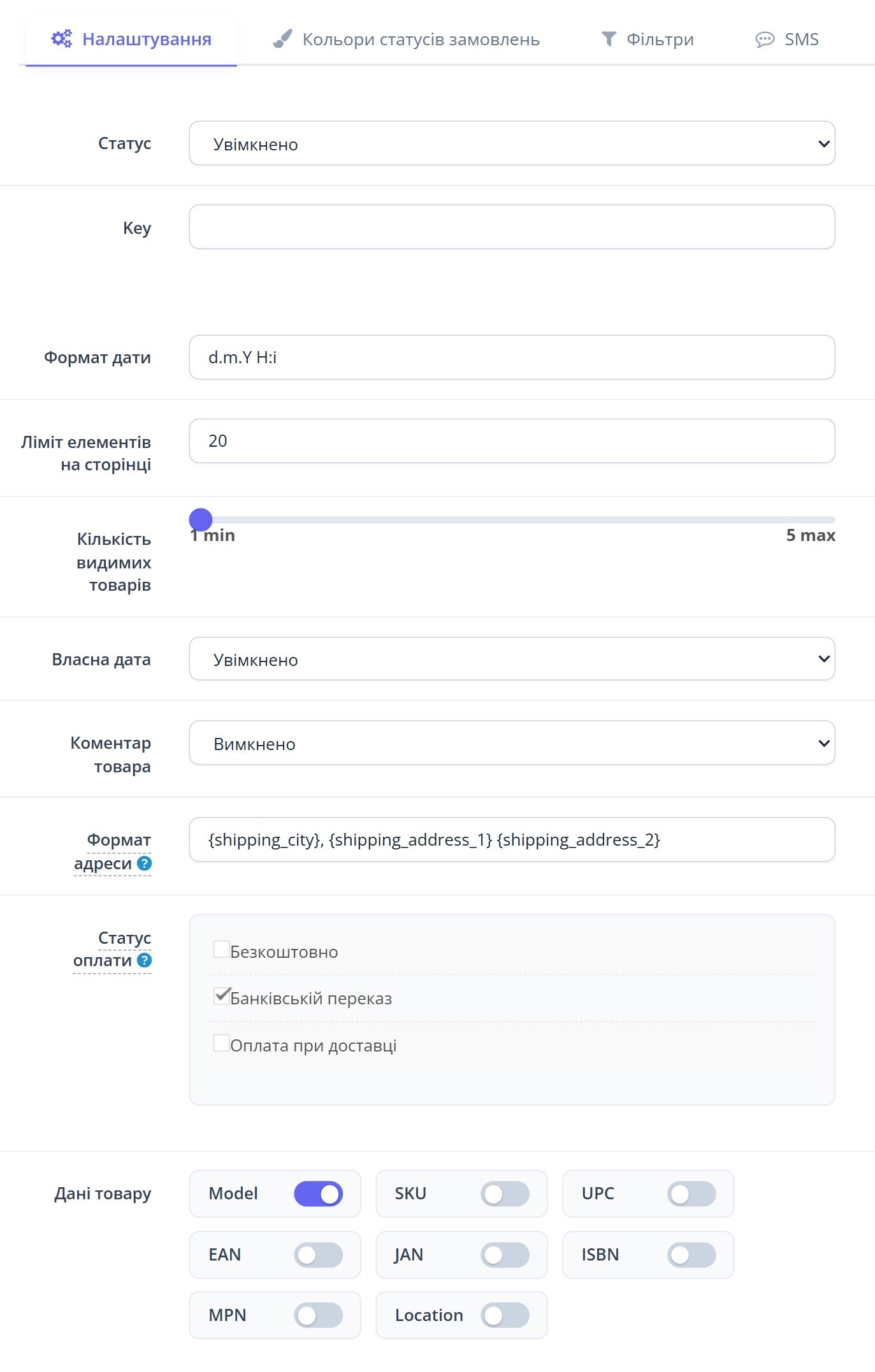Enable the UPC toggle
Screen dimensions: 875x1372
[691, 1194]
